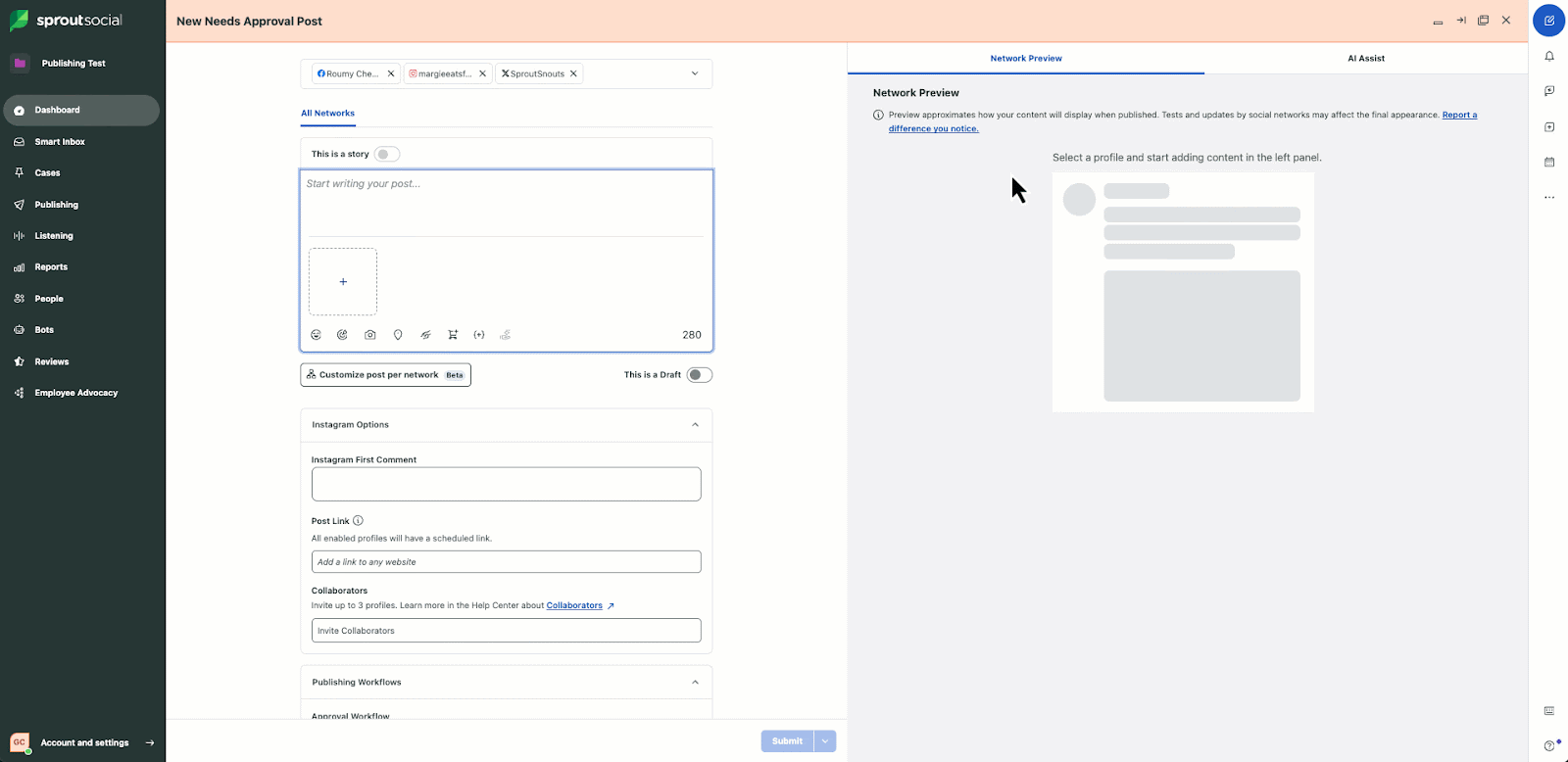Open the emoji picker icon

(316, 335)
